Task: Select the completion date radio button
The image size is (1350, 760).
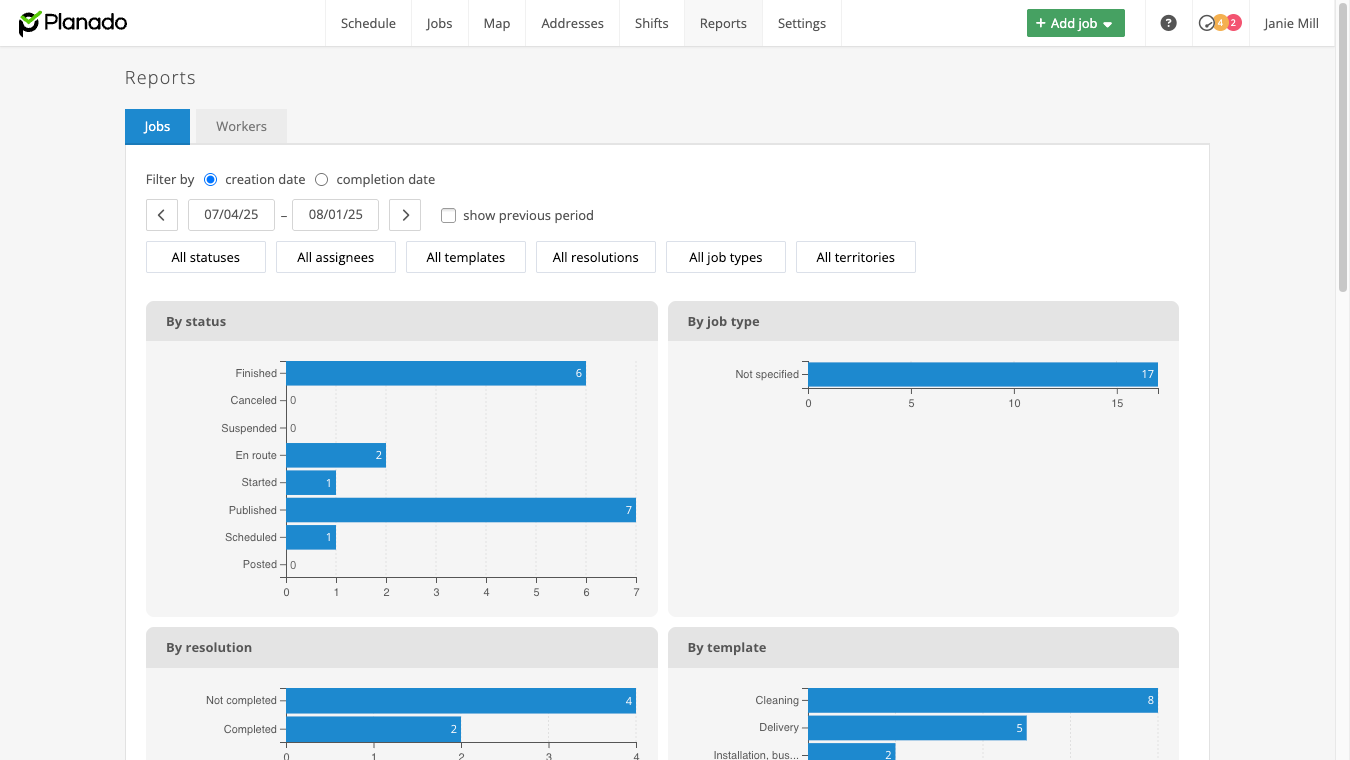Action: (321, 180)
